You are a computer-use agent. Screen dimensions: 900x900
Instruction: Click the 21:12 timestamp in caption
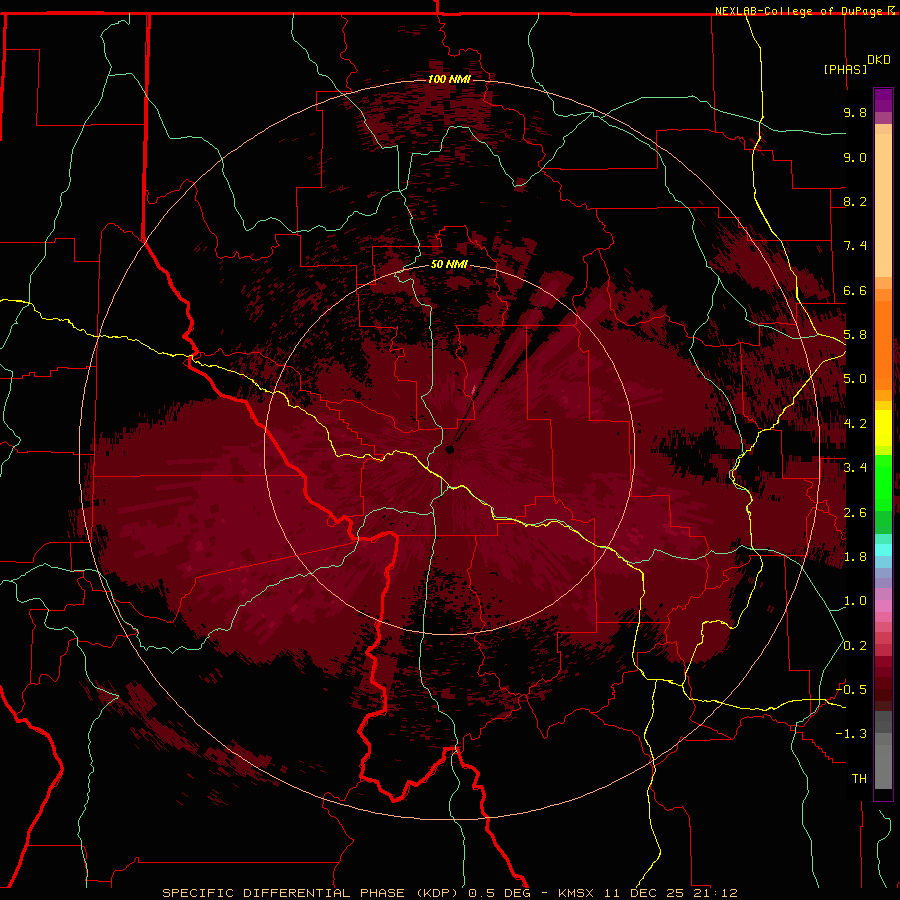tap(714, 893)
